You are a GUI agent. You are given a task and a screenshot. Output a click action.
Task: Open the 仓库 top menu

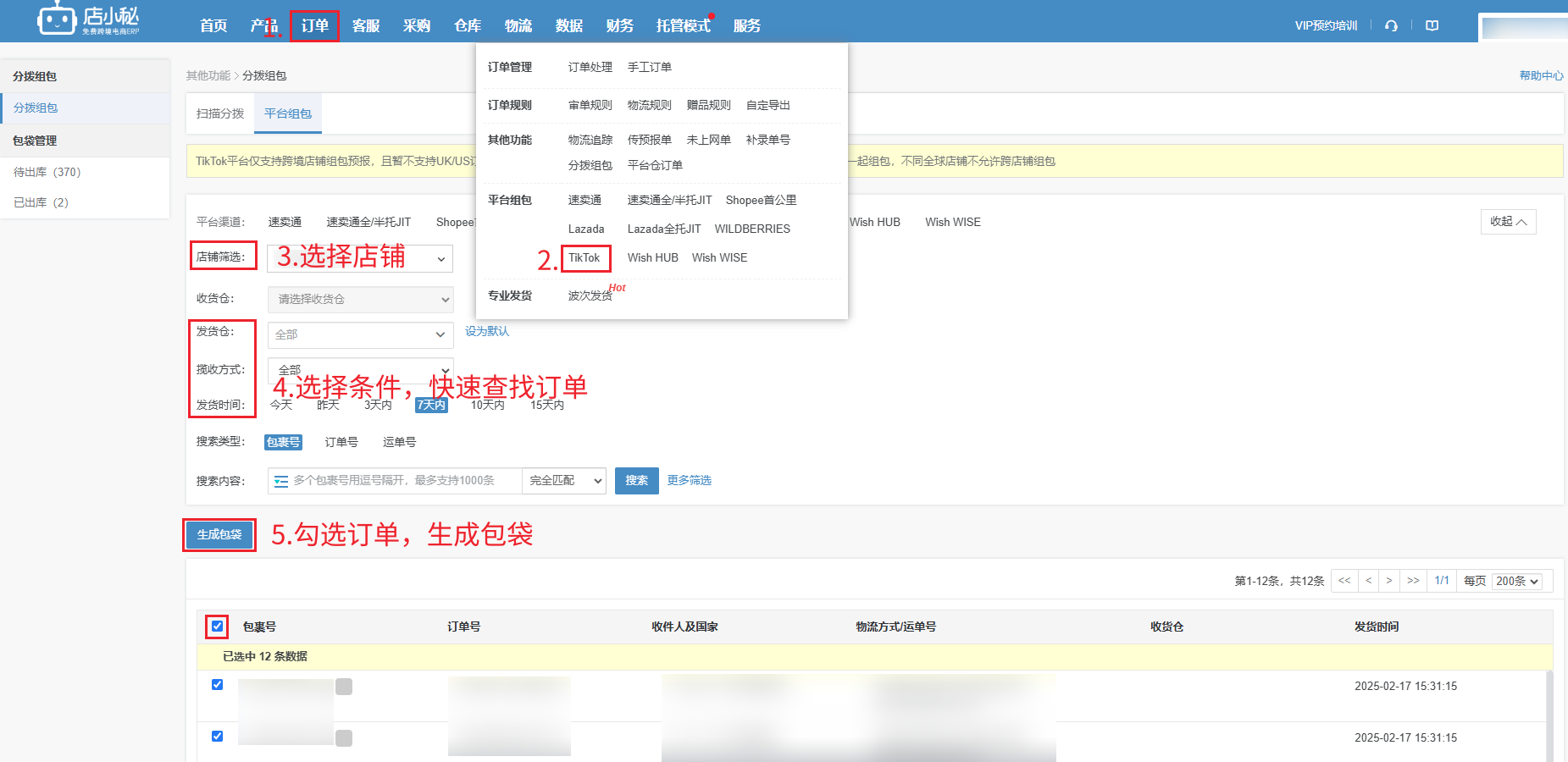tap(468, 25)
